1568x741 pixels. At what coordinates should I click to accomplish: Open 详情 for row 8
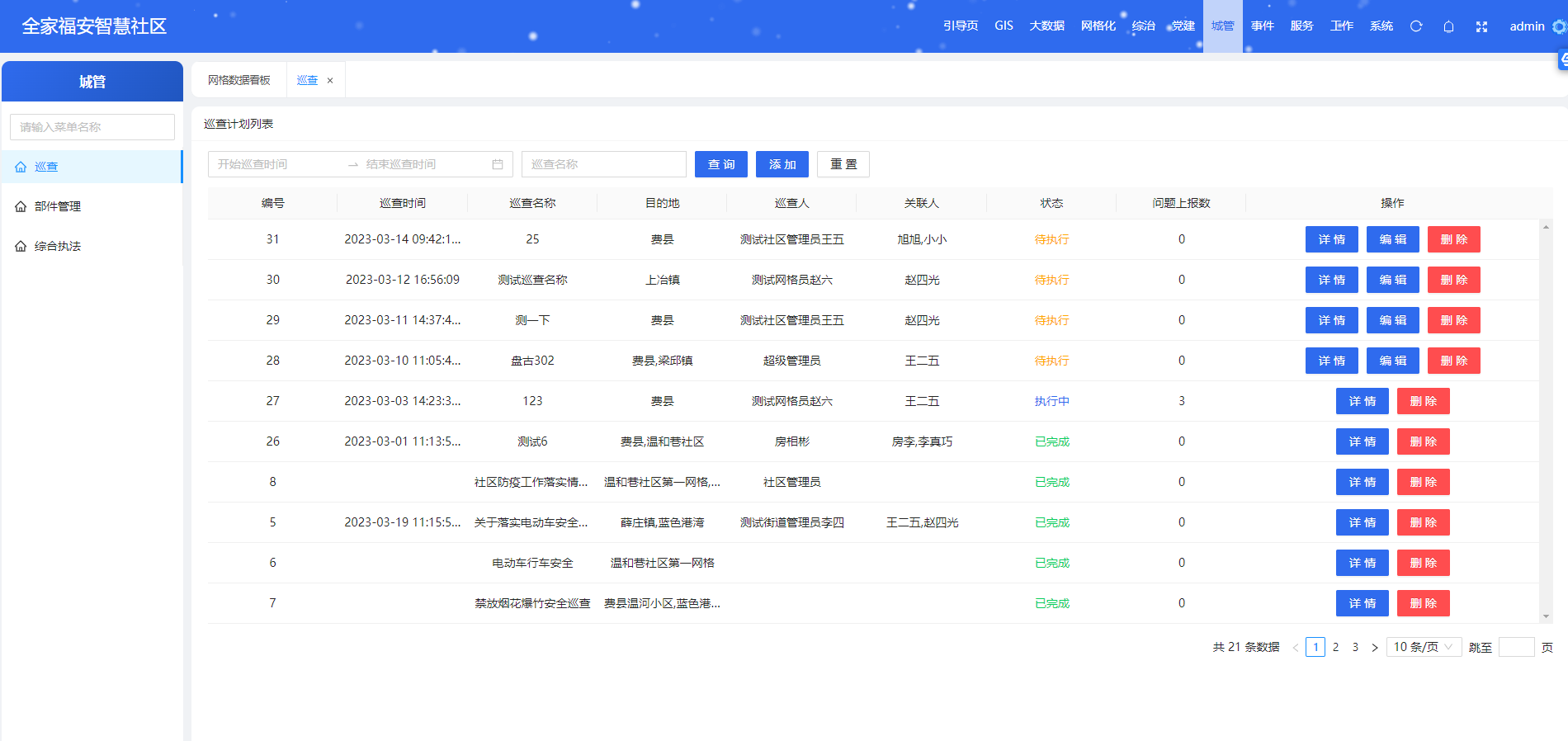point(1363,482)
